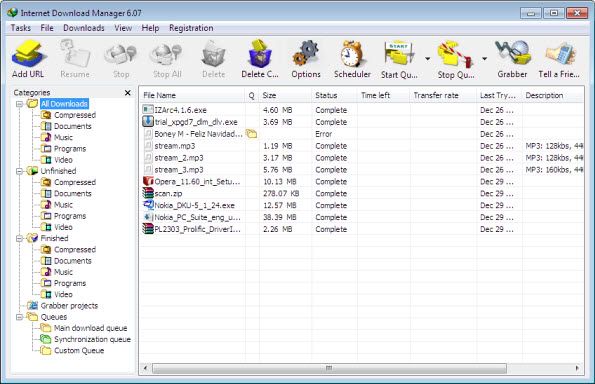This screenshot has height=384, width=595.
Task: Sort by the Time left column header
Action: point(383,96)
